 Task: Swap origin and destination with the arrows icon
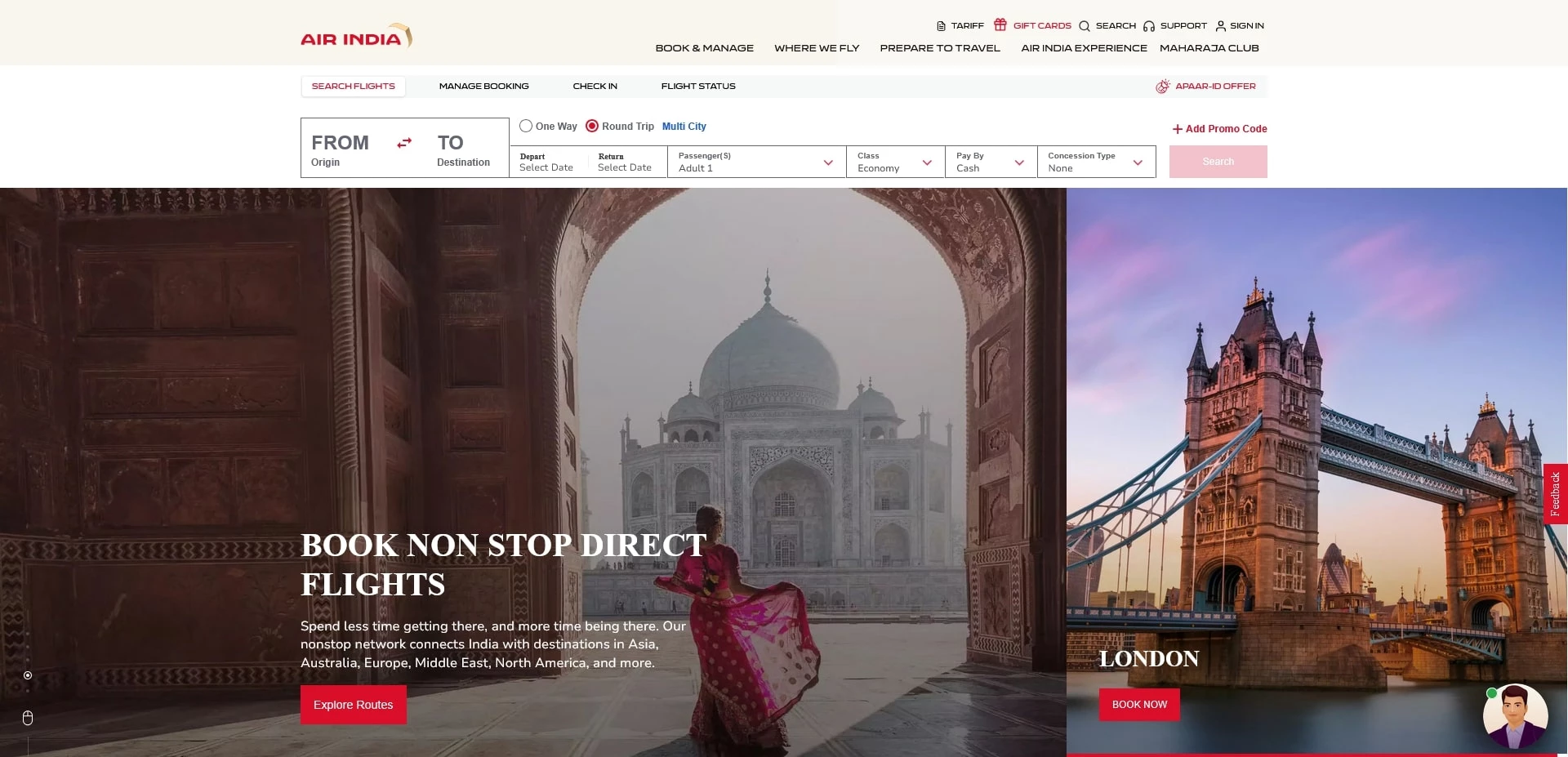403,143
